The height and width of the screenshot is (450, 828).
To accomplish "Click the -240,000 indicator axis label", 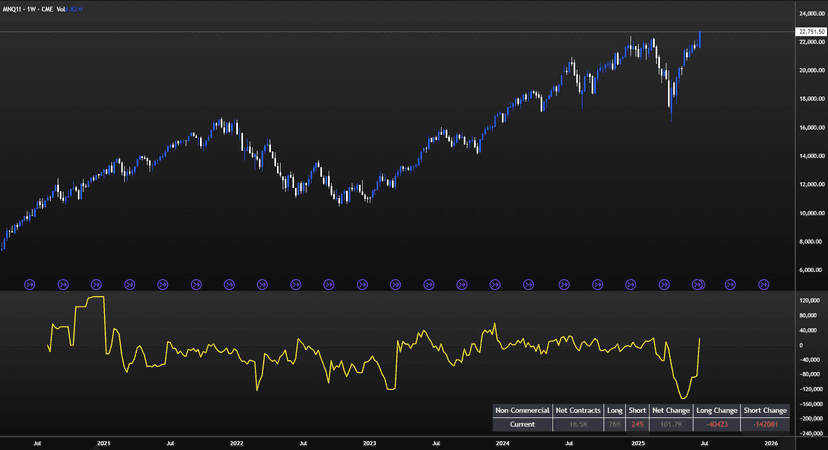I will pos(810,433).
